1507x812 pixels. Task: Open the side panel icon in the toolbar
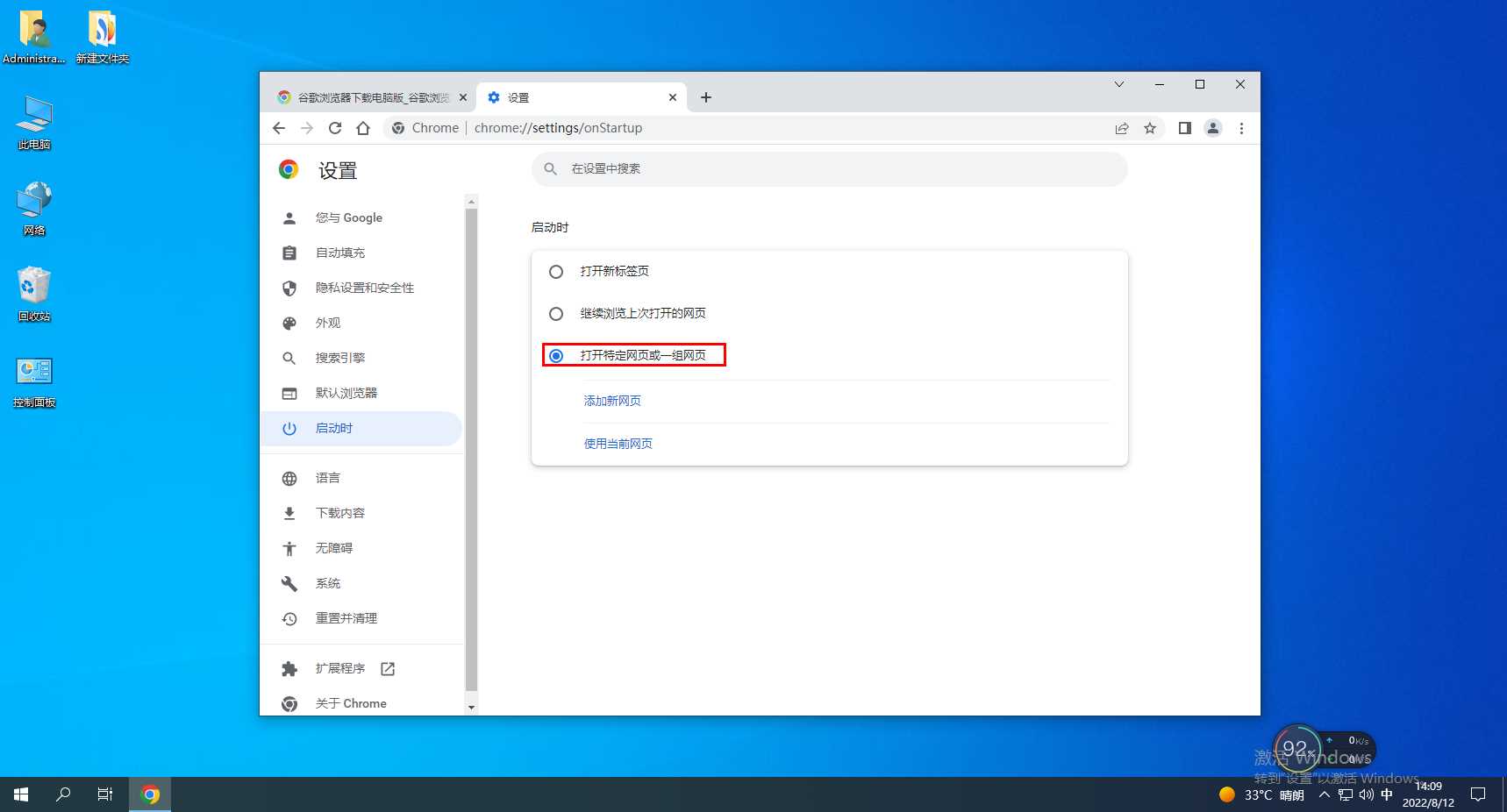1184,128
